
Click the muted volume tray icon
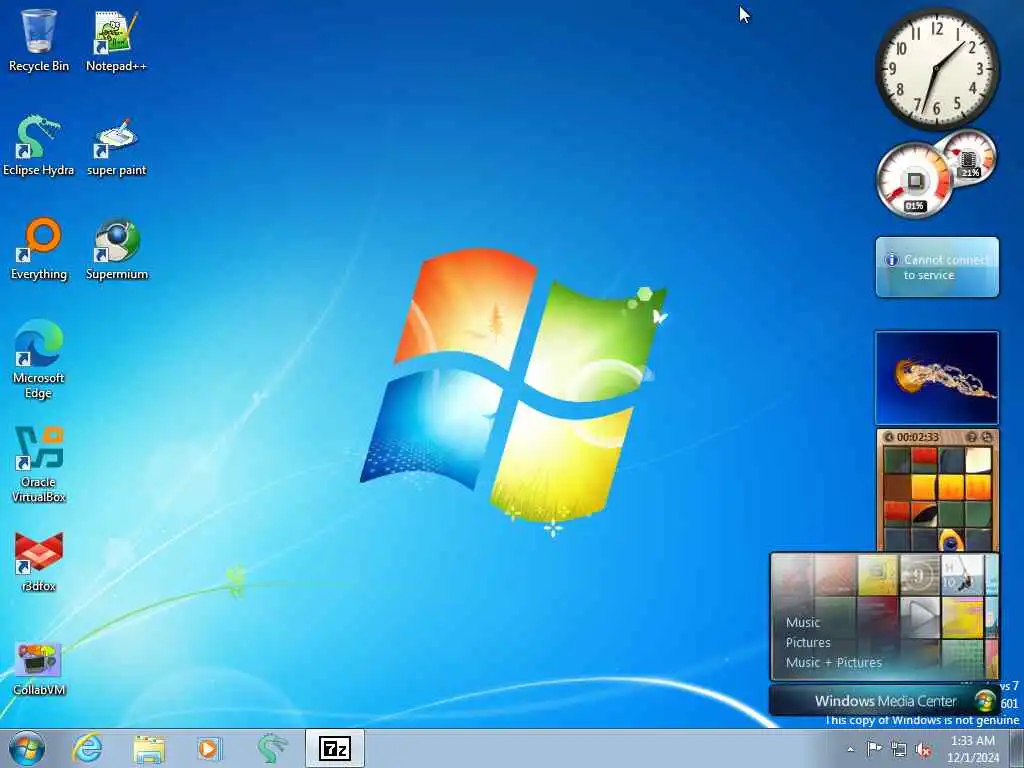(x=923, y=749)
